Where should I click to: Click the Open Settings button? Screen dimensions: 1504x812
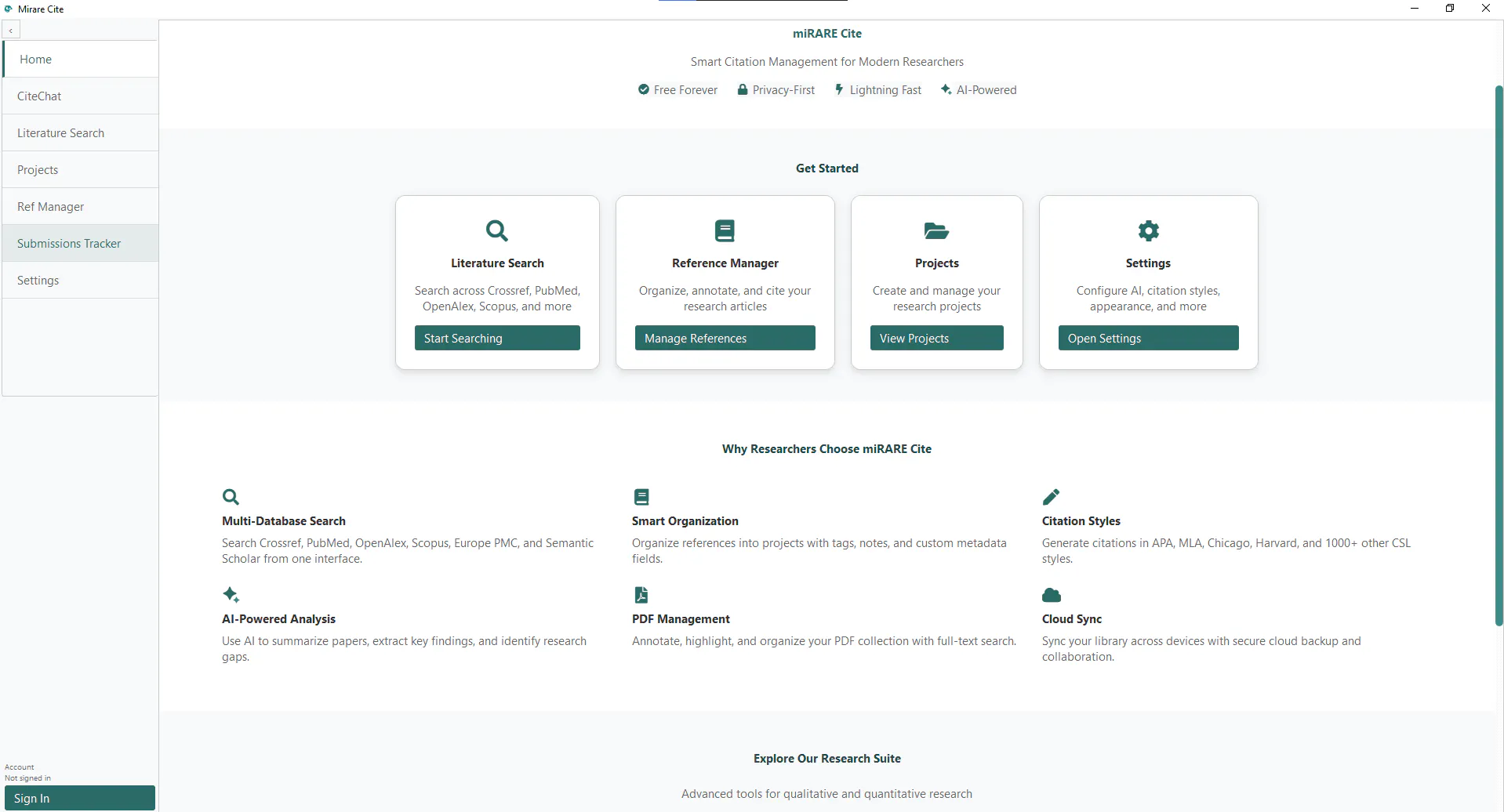[x=1149, y=338]
